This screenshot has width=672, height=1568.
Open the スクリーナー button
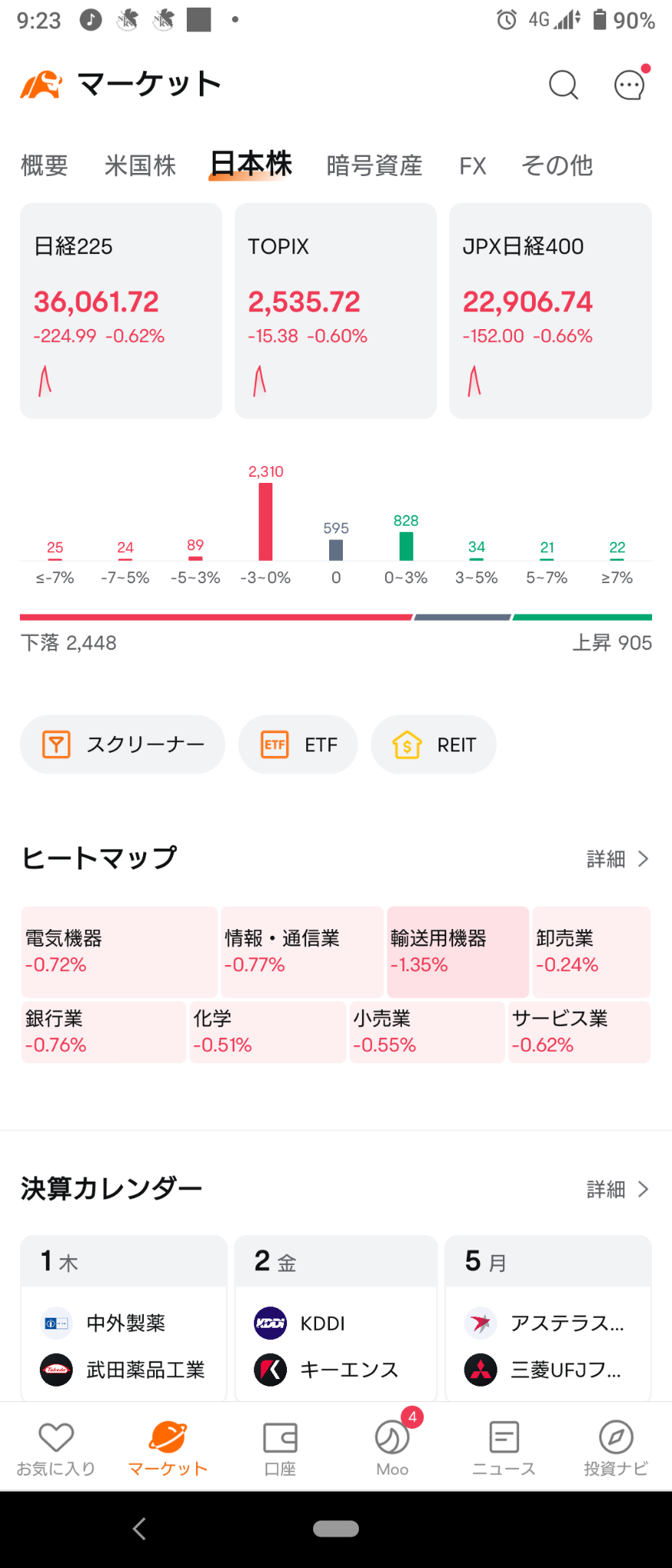pos(122,745)
